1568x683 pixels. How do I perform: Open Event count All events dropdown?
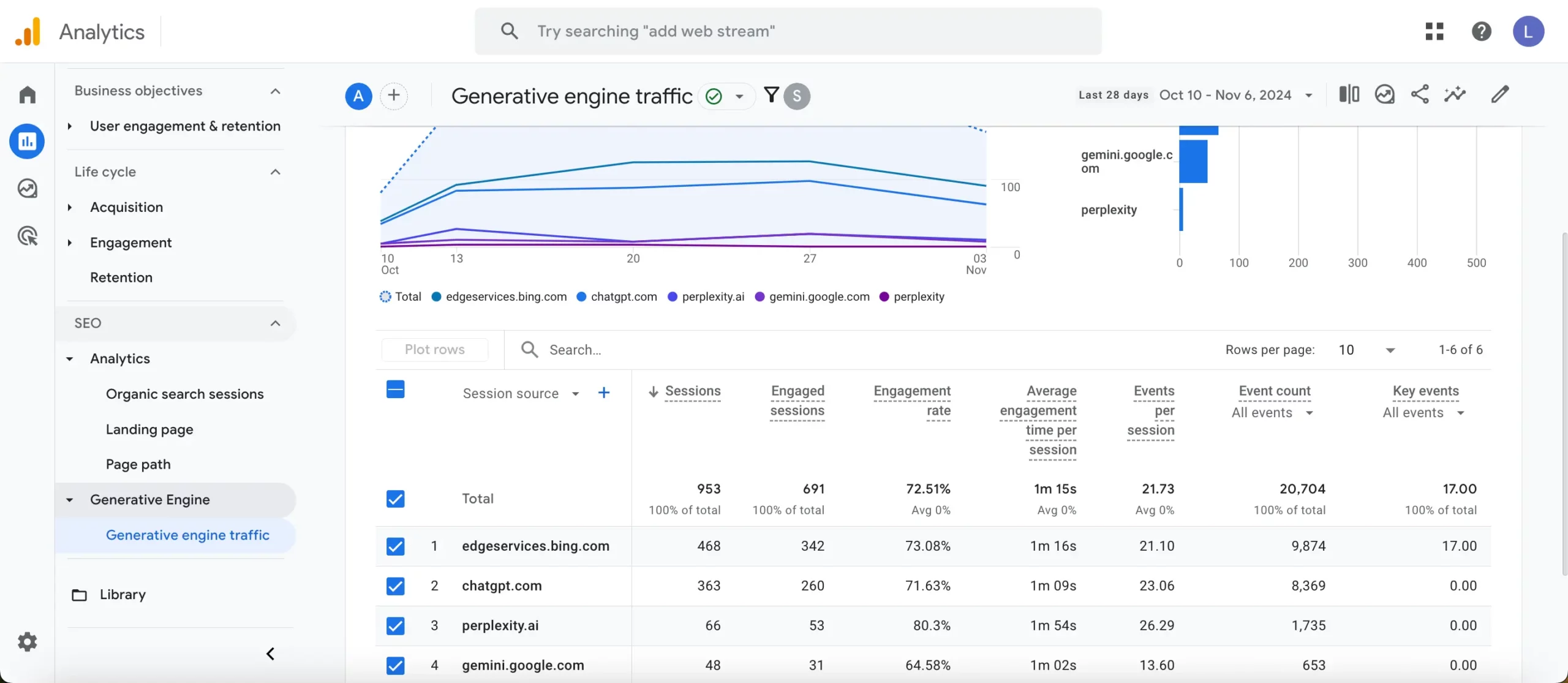1309,413
